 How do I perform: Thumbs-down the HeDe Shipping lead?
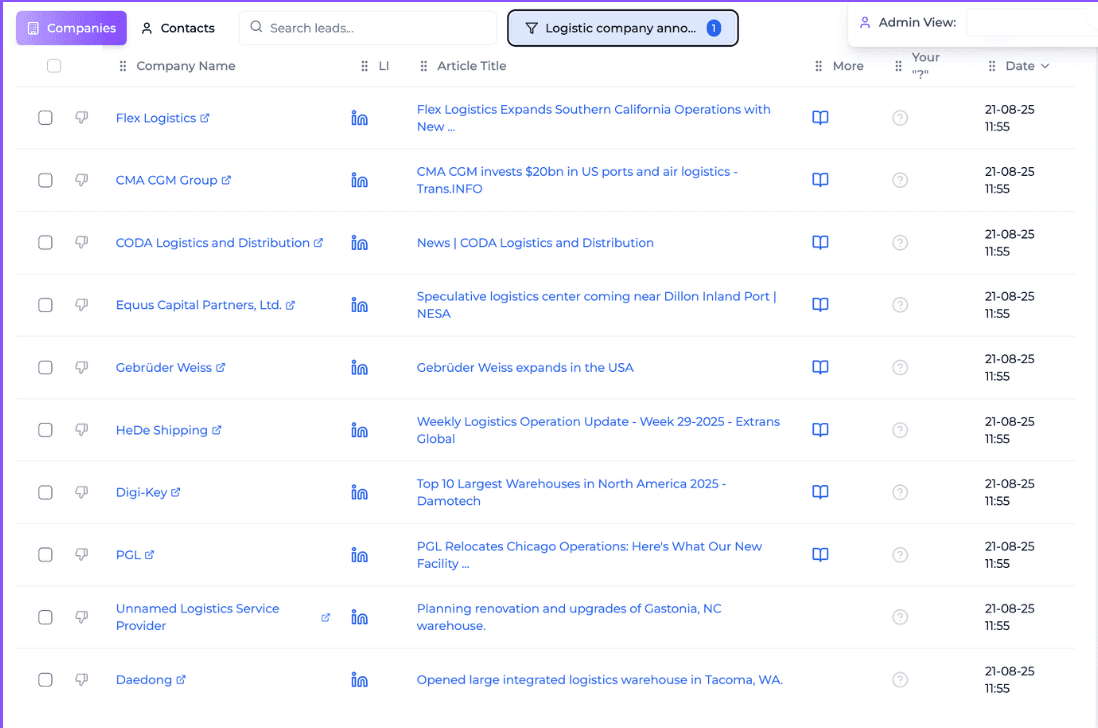[x=82, y=430]
